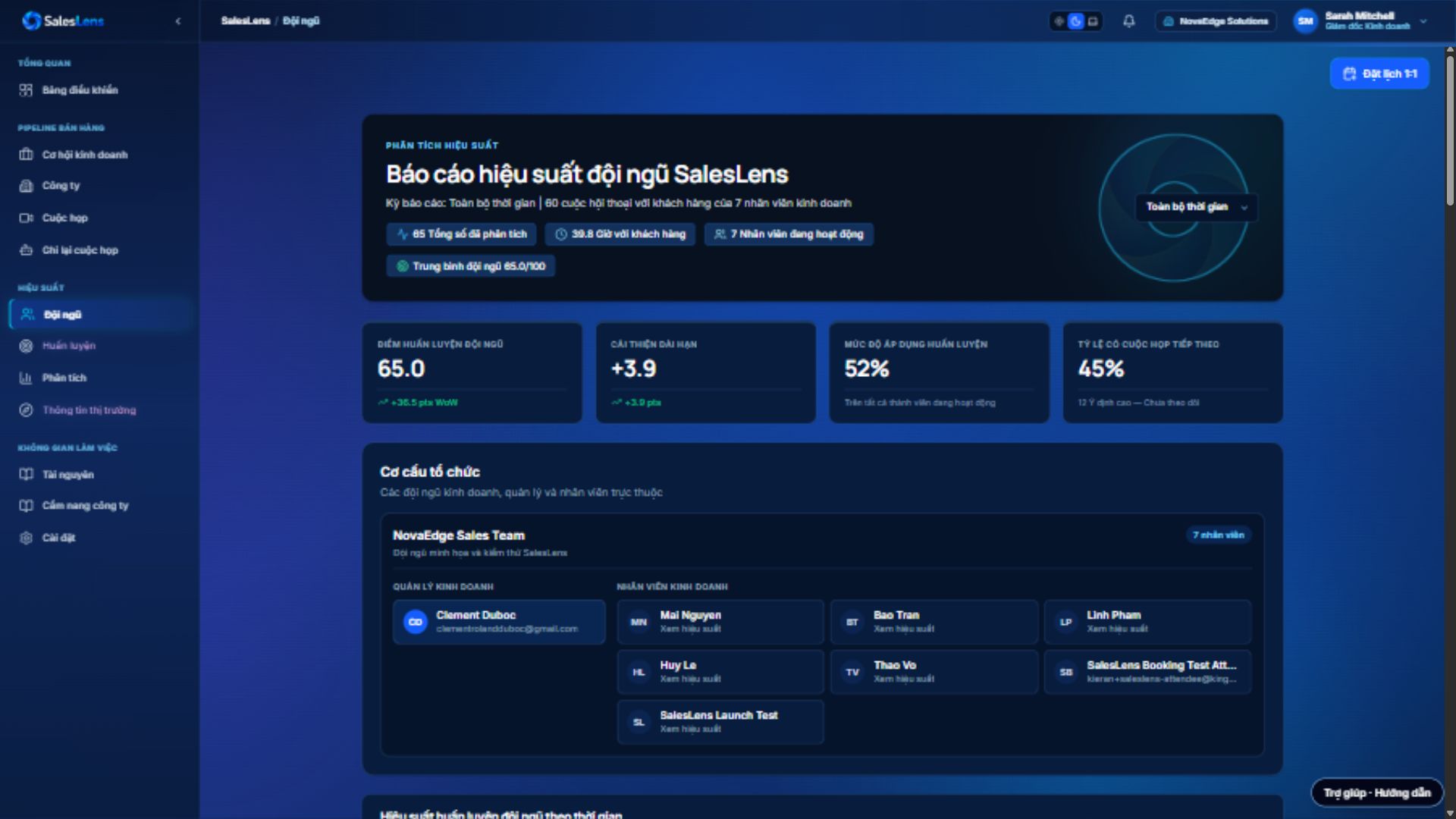1456x819 pixels.
Task: Open Công ty building icon
Action: [x=27, y=186]
